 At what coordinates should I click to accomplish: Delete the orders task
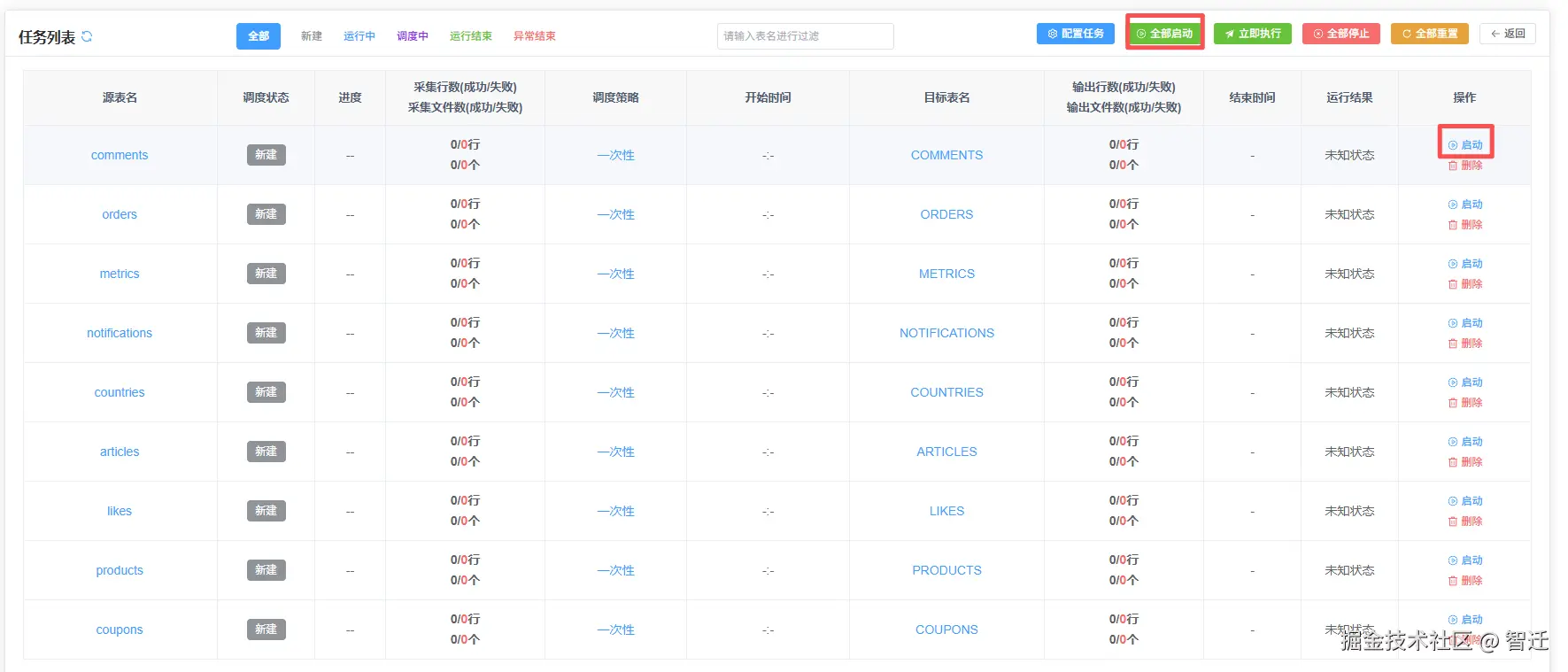(1465, 225)
